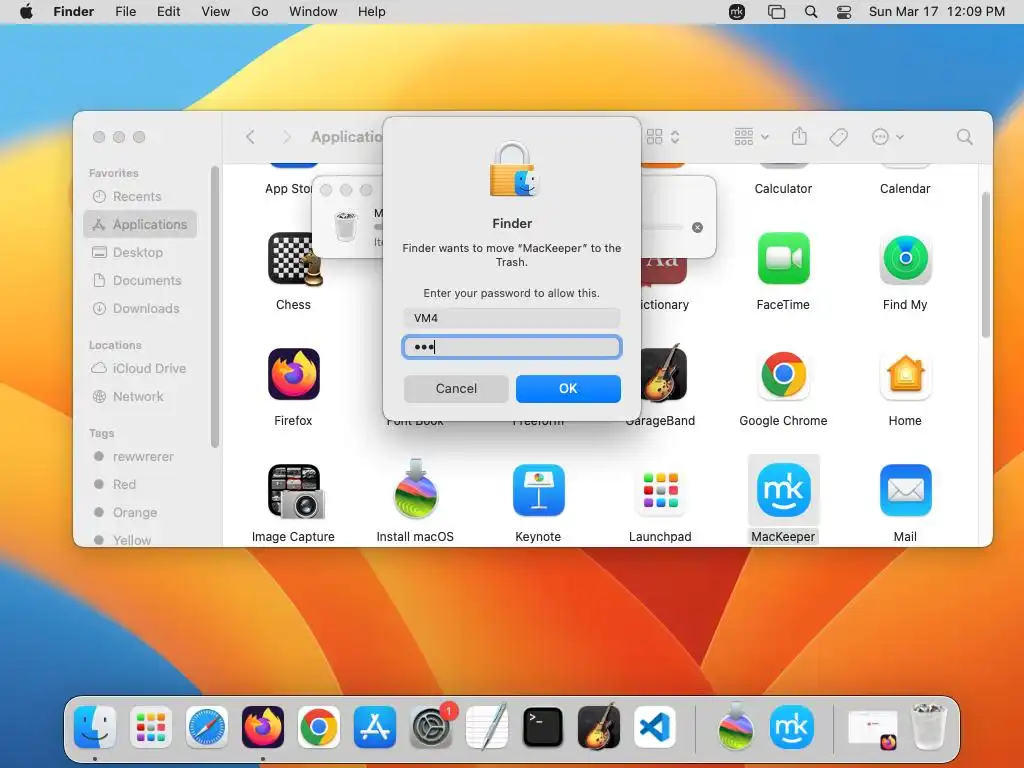
Task: Click the Finder window vertical scrollbar
Action: coord(985,264)
